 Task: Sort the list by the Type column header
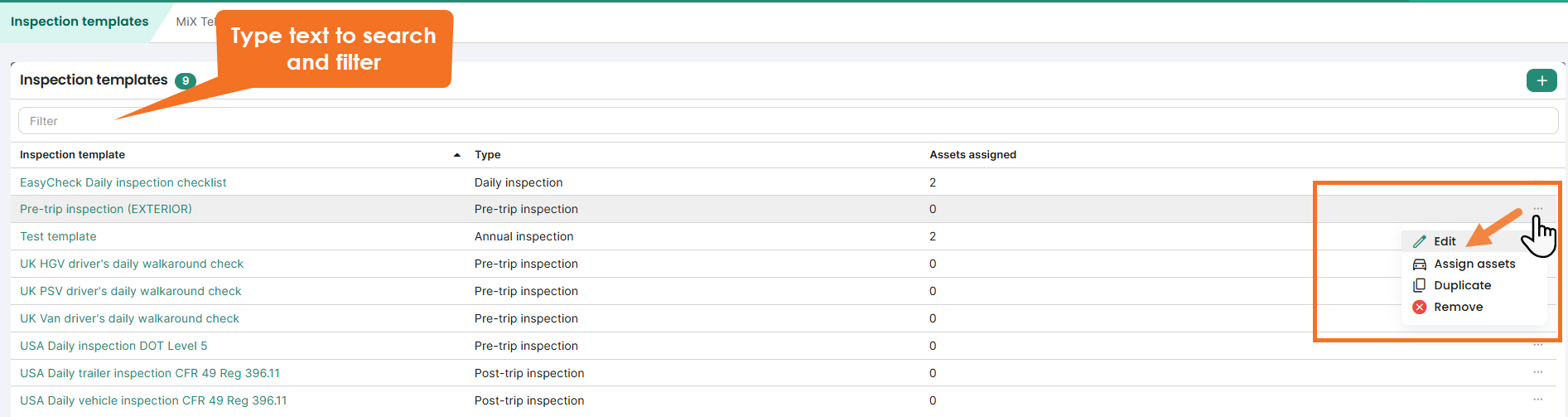click(487, 155)
